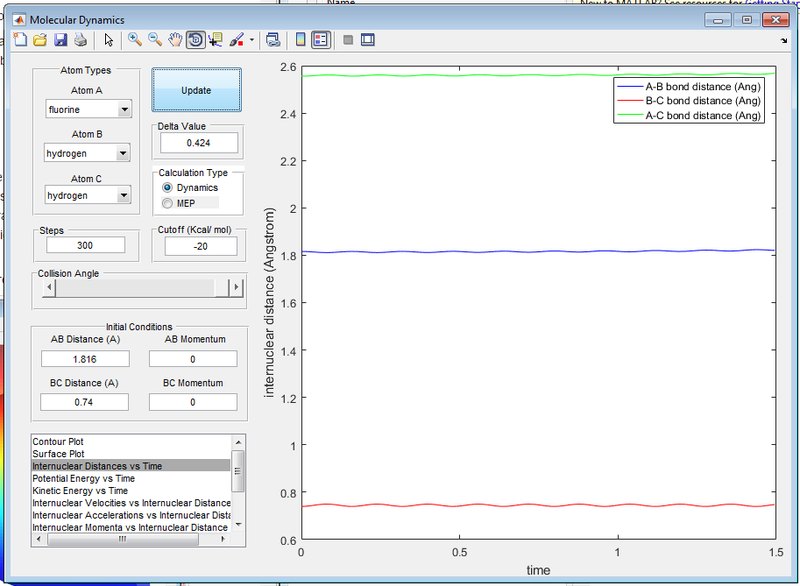The height and width of the screenshot is (586, 800).
Task: Select the MEP radio button
Action: (167, 203)
